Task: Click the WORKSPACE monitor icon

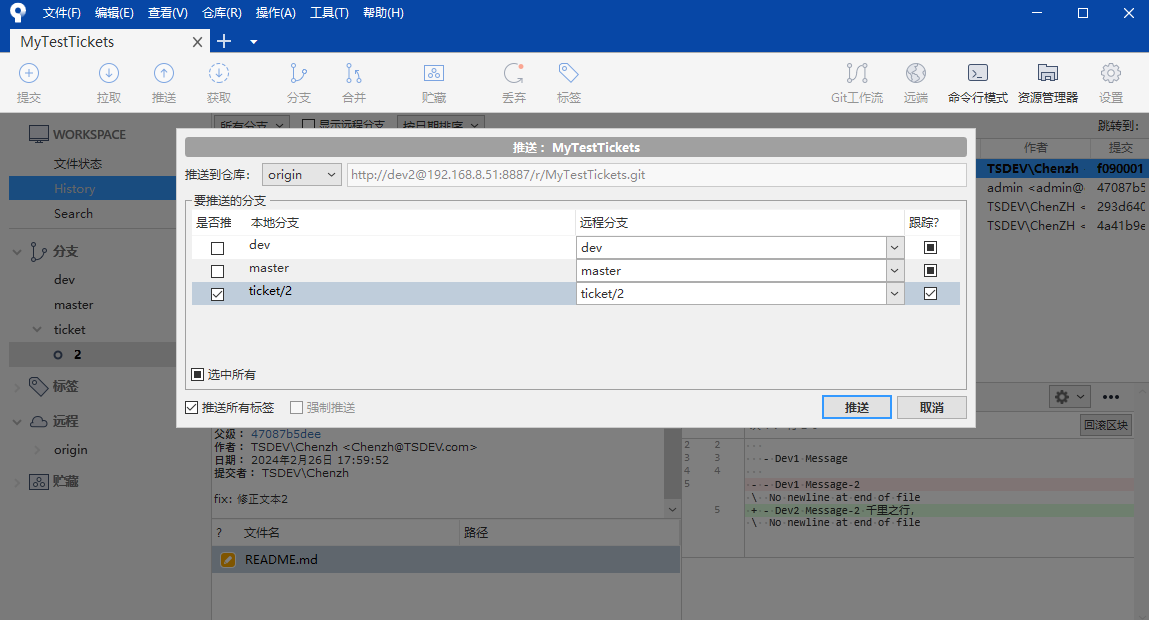Action: click(x=39, y=134)
